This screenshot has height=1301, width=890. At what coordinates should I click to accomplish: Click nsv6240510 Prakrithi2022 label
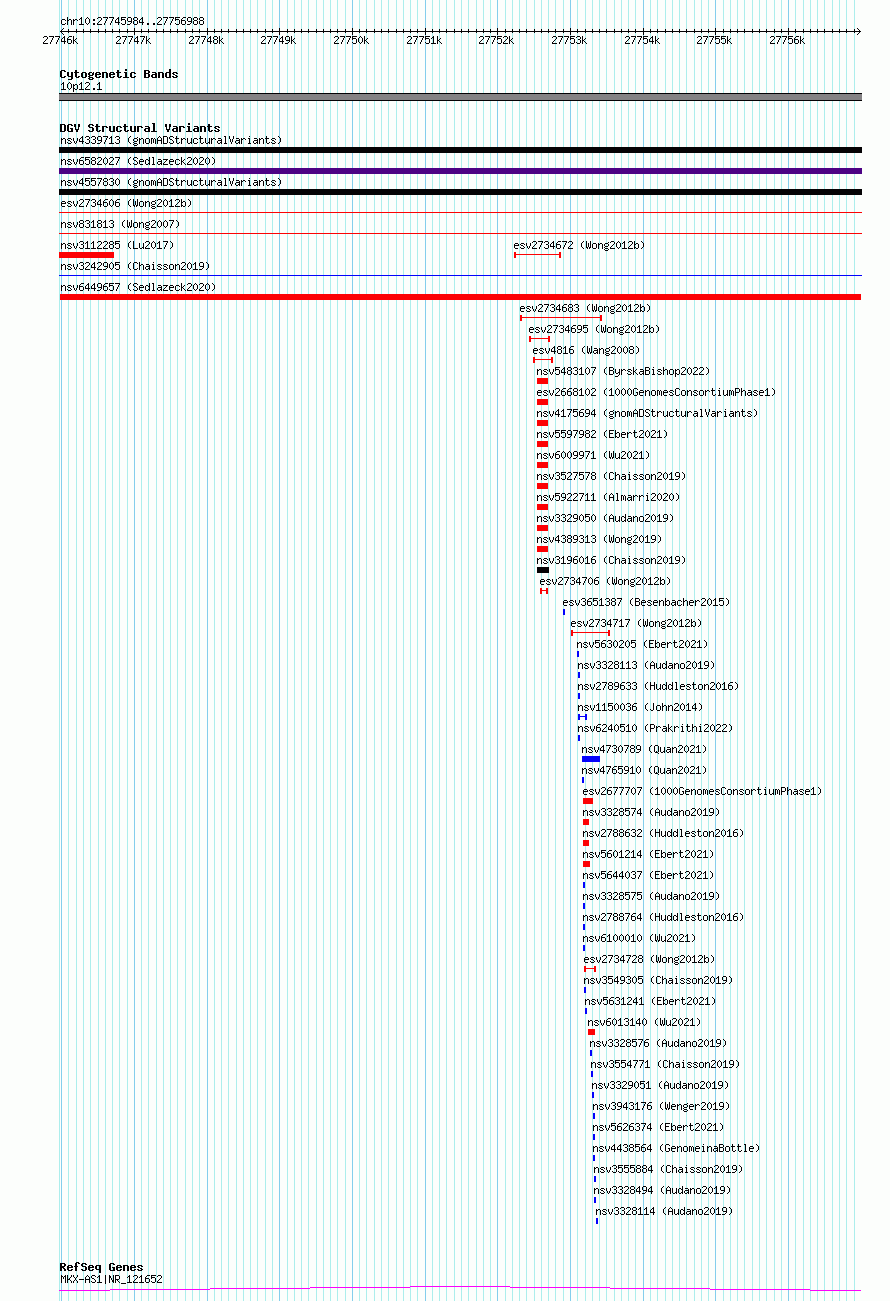[x=655, y=728]
